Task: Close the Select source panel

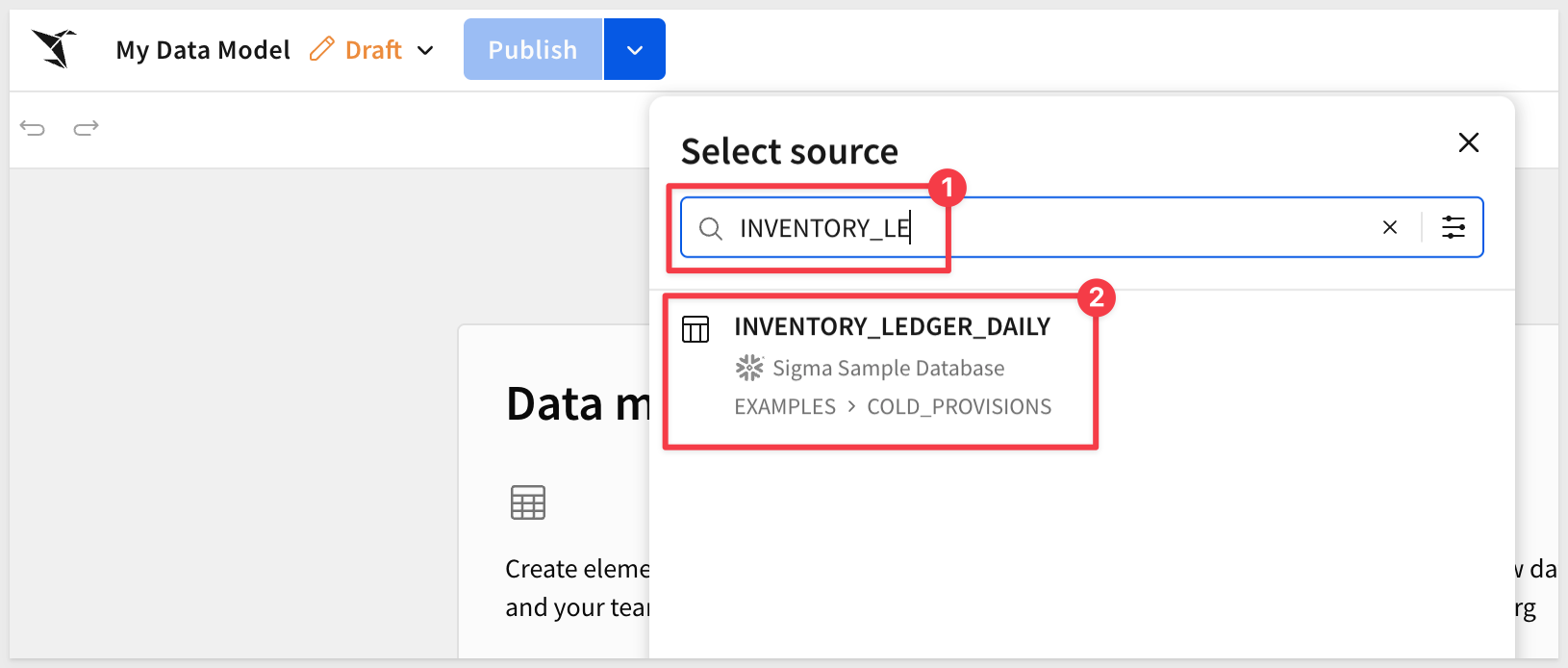Action: (x=1468, y=143)
